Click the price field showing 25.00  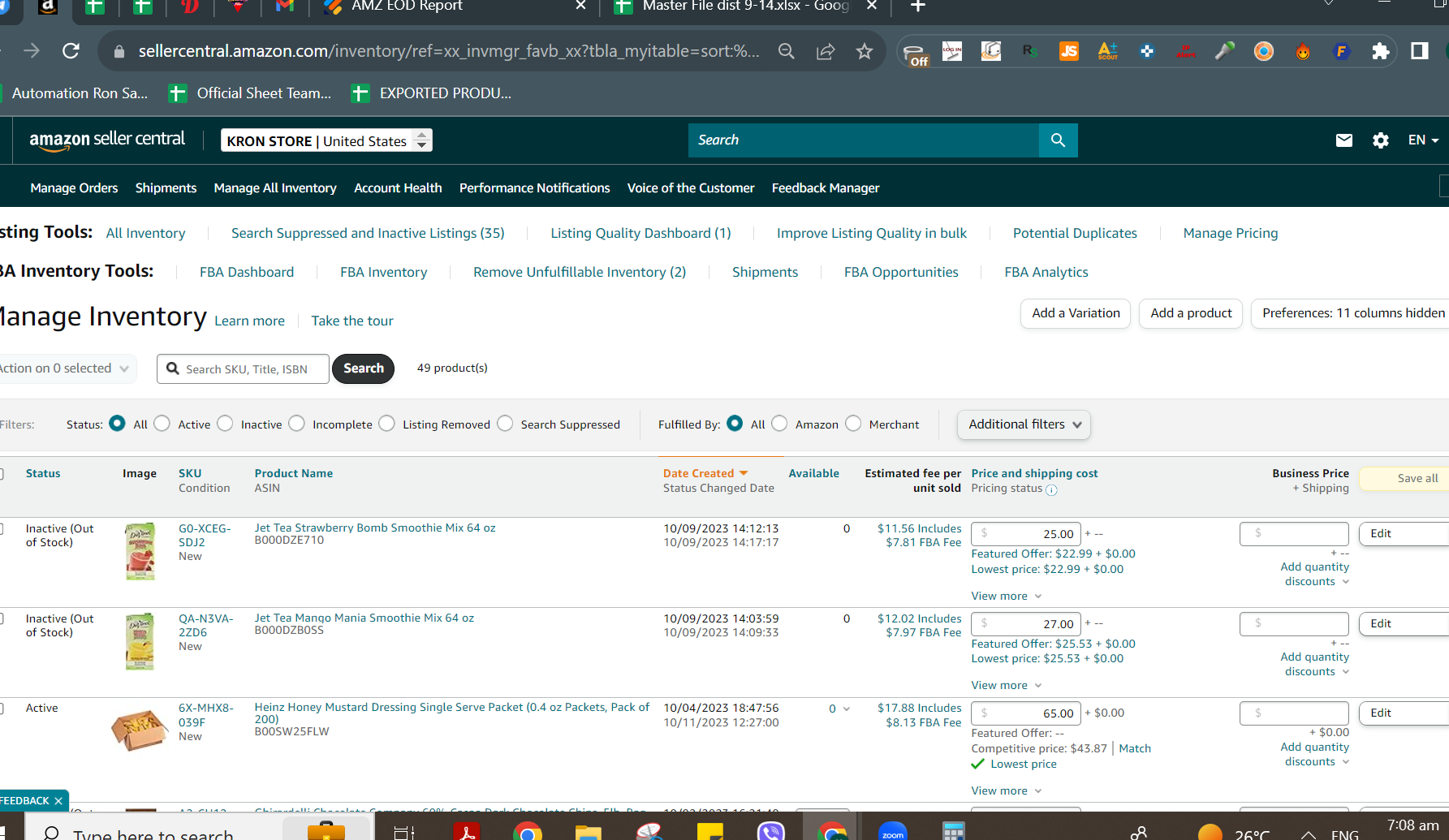1026,534
